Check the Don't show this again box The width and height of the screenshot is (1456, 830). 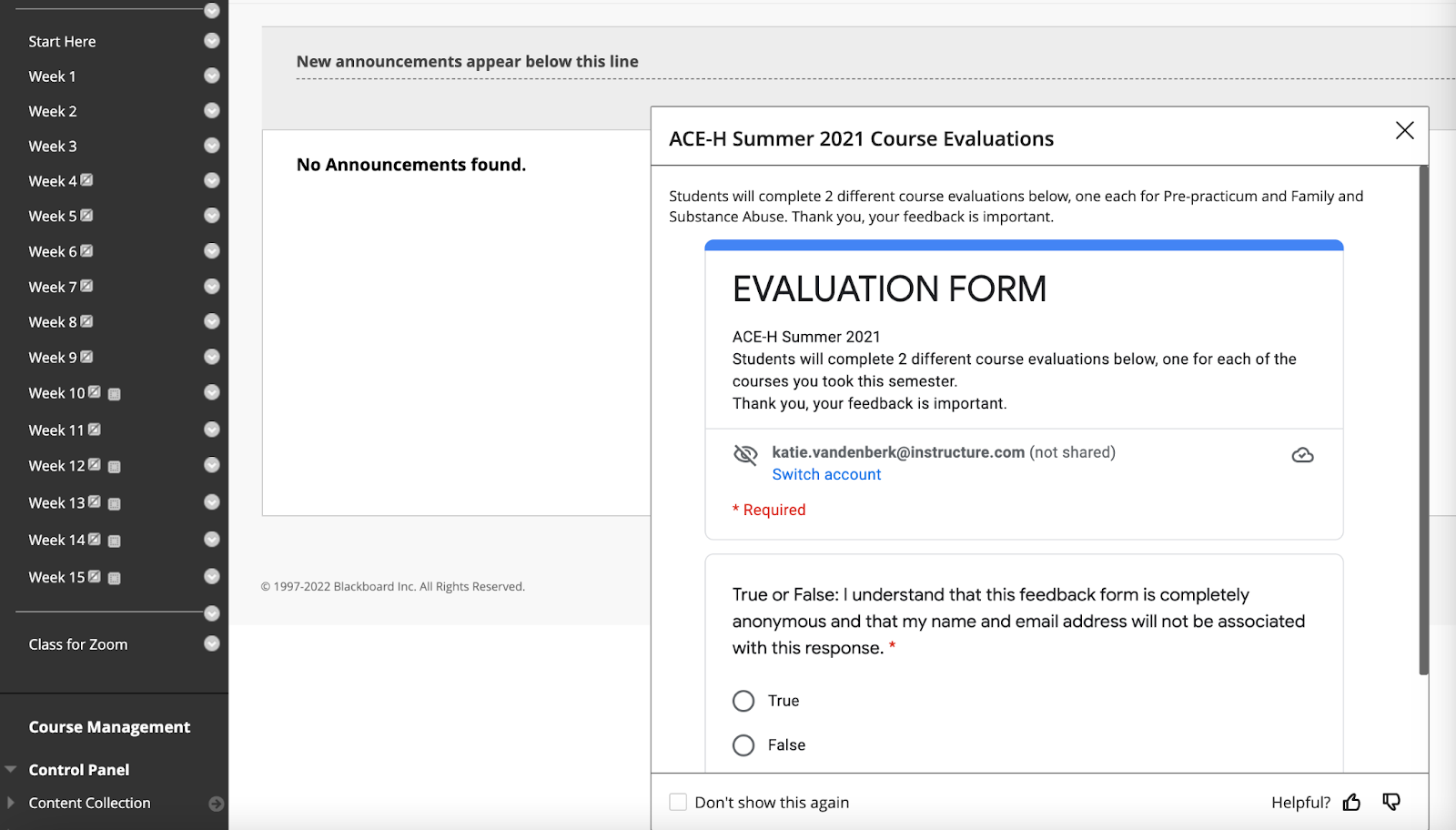click(678, 802)
